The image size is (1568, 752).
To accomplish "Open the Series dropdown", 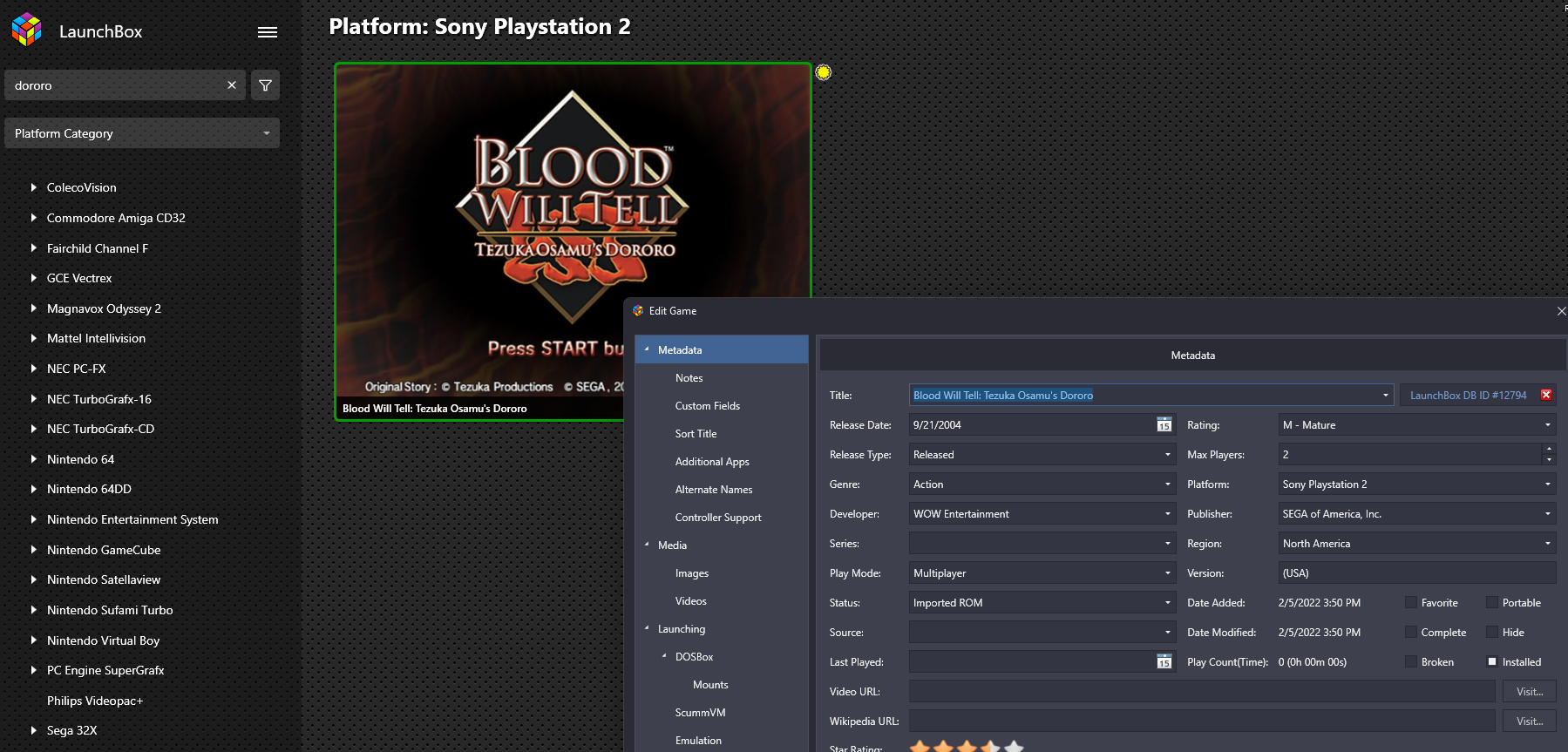I will click(1168, 544).
